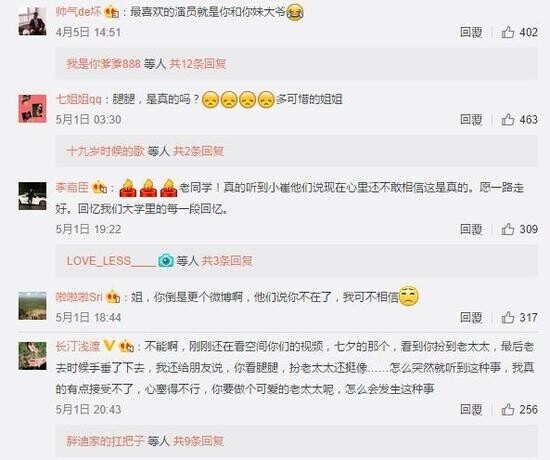Image resolution: width=550 pixels, height=460 pixels.
Task: Click 长汀浅渡's avatar picture
Action: (x=32, y=355)
